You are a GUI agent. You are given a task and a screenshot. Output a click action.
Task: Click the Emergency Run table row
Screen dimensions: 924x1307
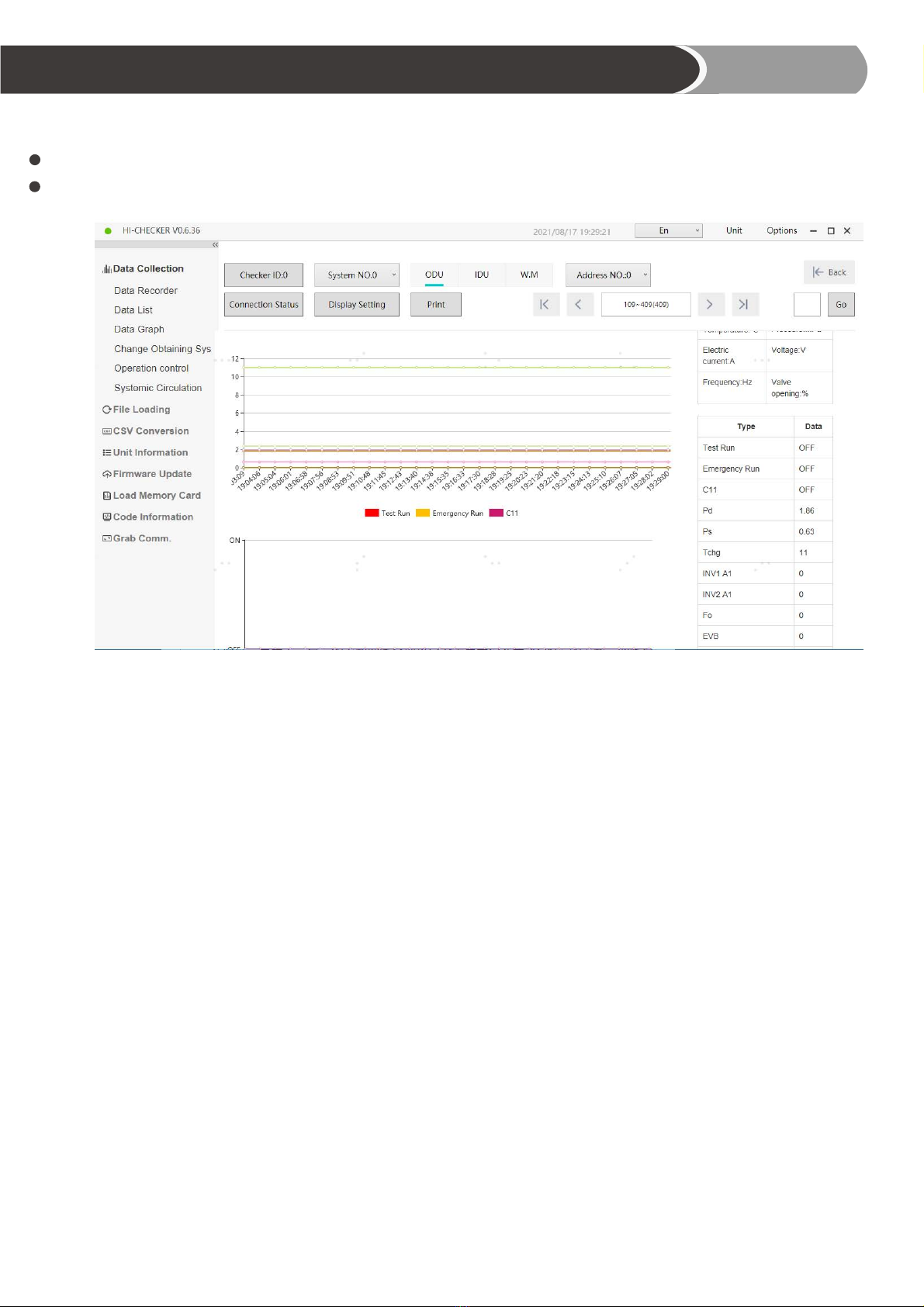coord(766,469)
